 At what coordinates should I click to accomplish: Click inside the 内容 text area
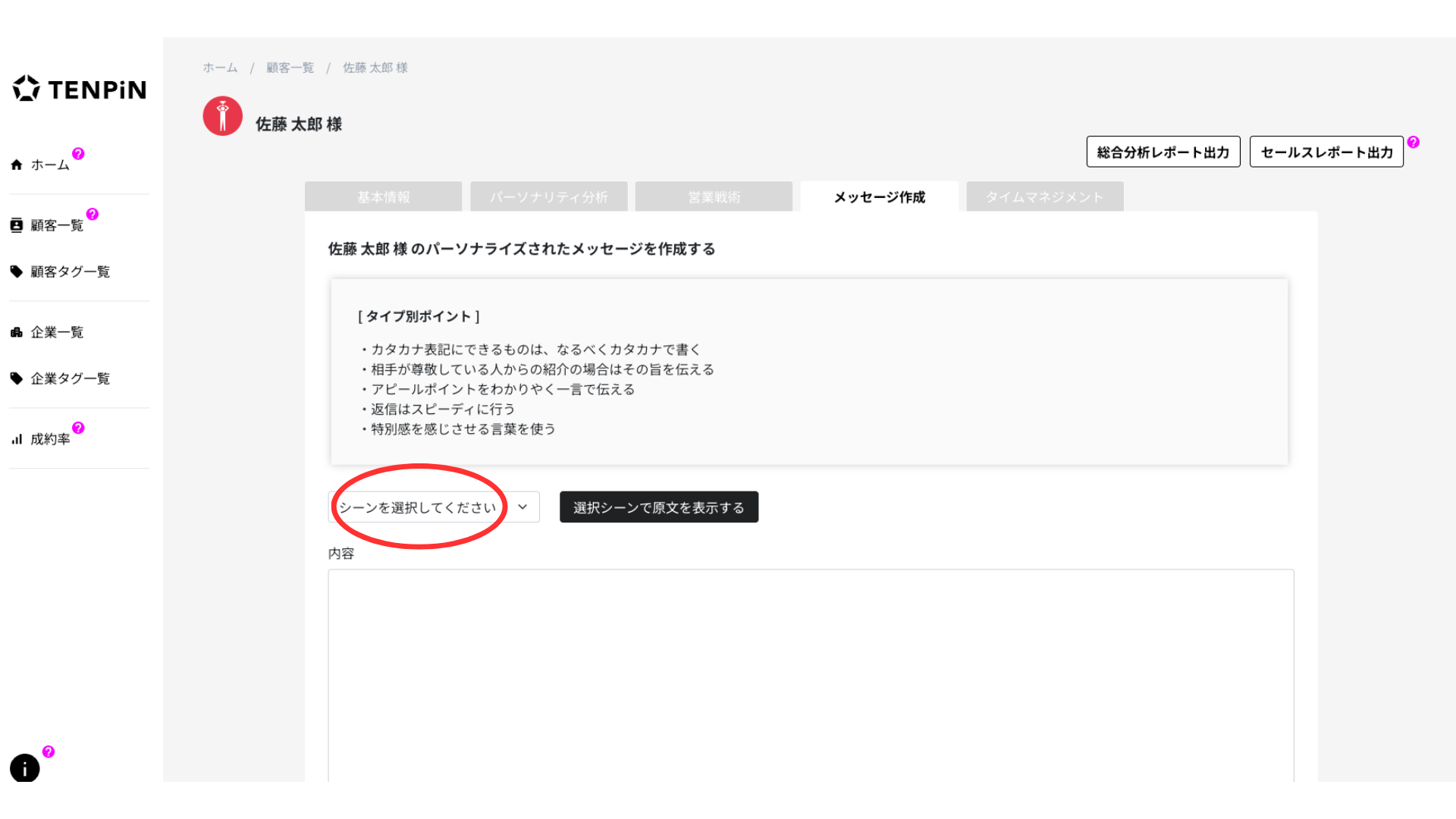810,675
